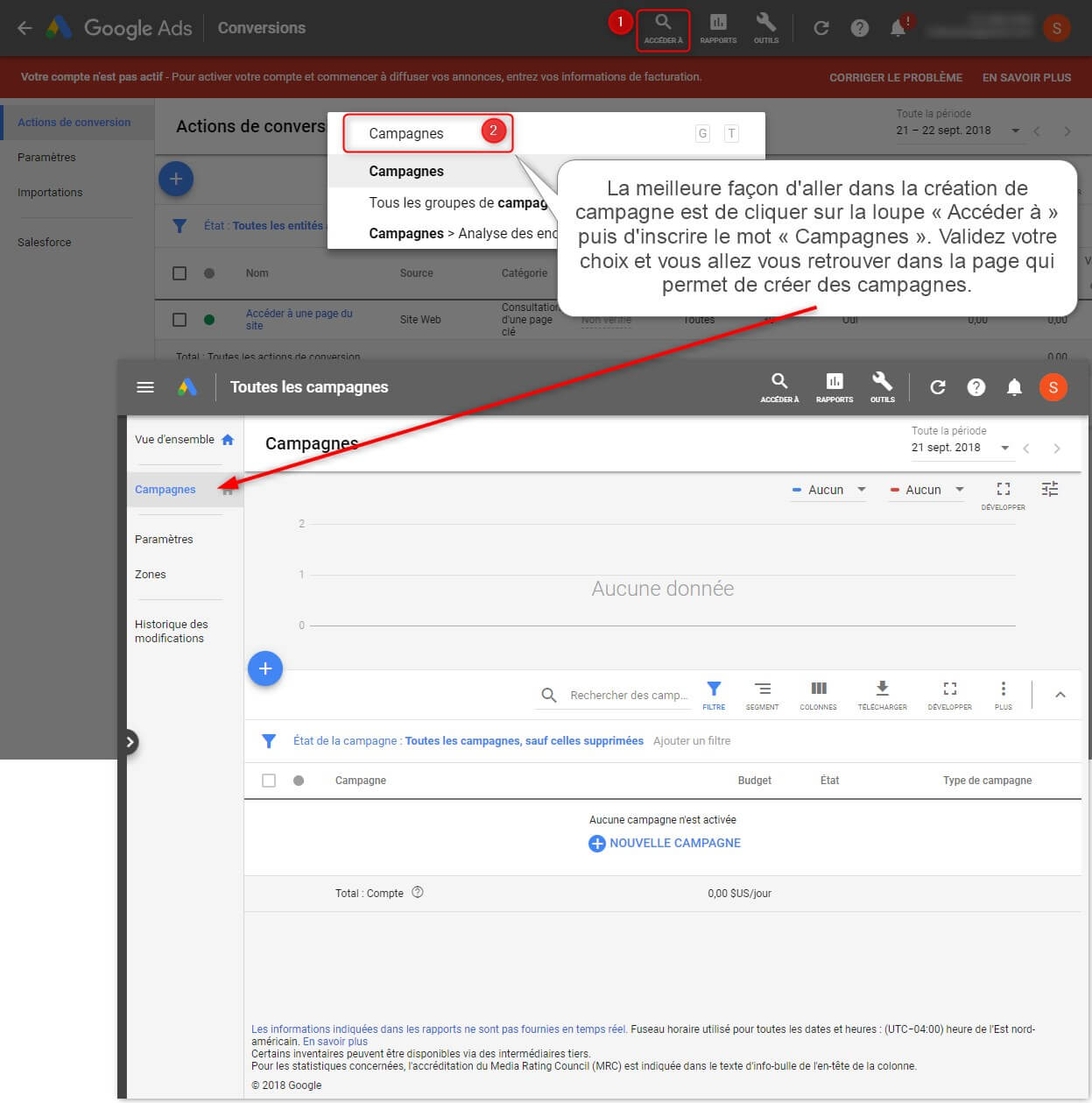Collapse the campaigns table toolbar with the chevron
Viewport: 1092px width, 1103px height.
(x=1060, y=695)
